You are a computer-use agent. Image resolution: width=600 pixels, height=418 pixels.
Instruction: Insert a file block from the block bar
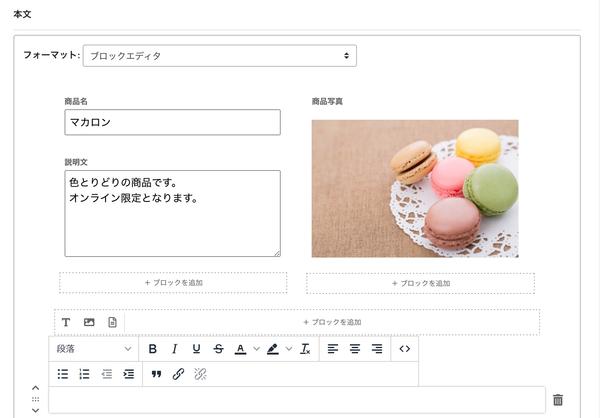pos(112,322)
